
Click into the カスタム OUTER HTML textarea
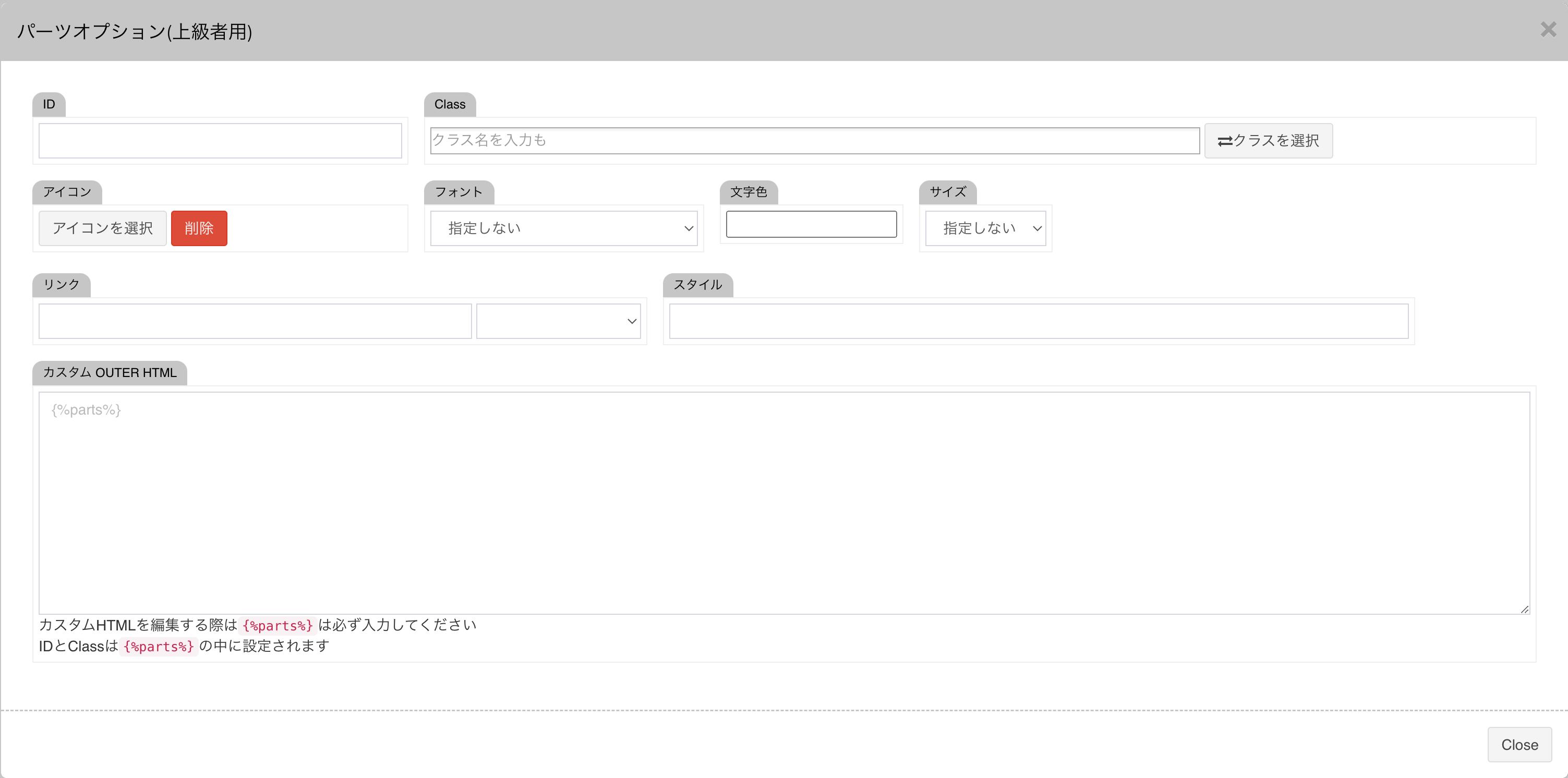(x=784, y=503)
